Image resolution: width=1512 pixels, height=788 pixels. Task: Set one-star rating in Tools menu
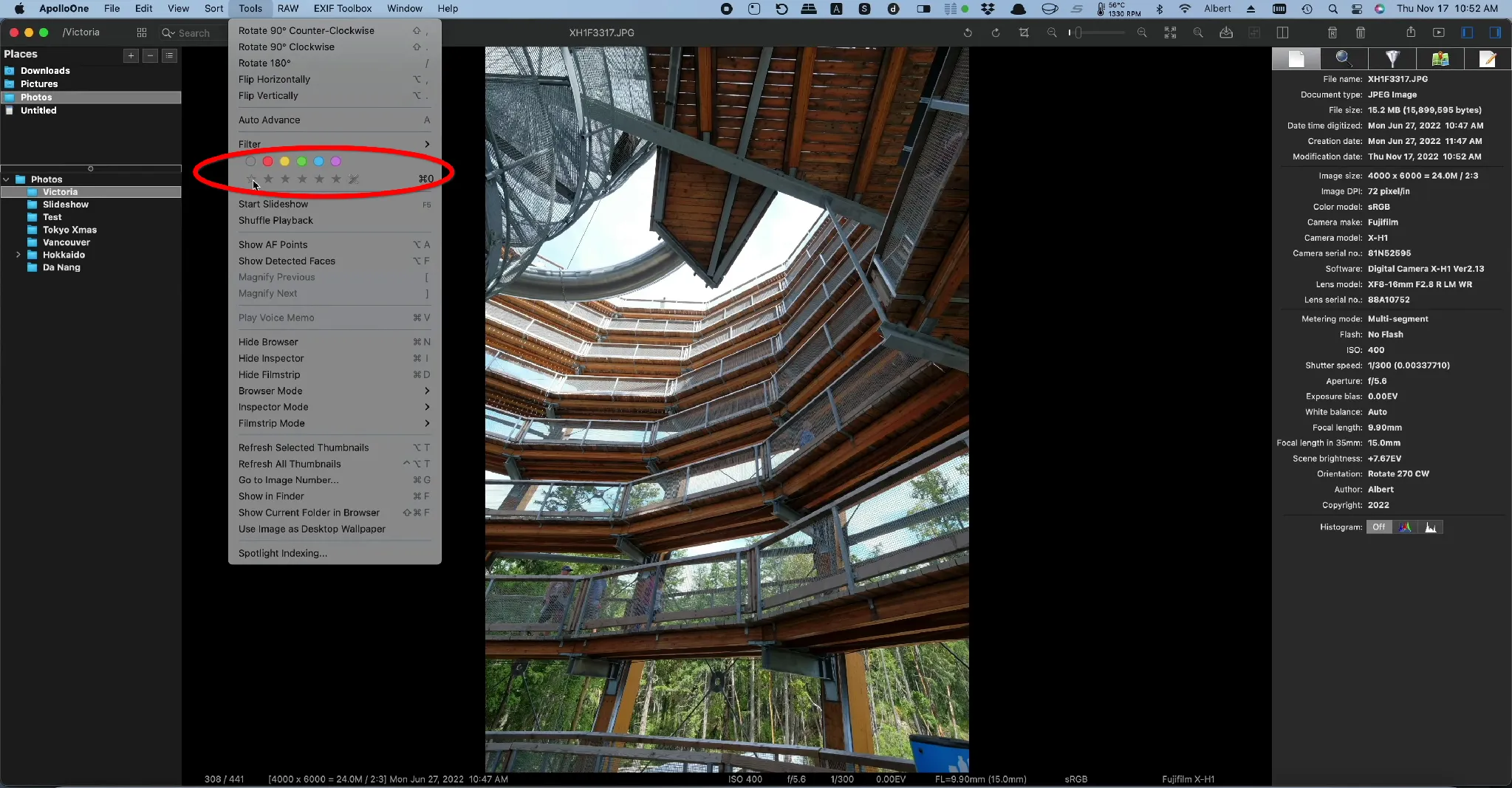point(268,179)
